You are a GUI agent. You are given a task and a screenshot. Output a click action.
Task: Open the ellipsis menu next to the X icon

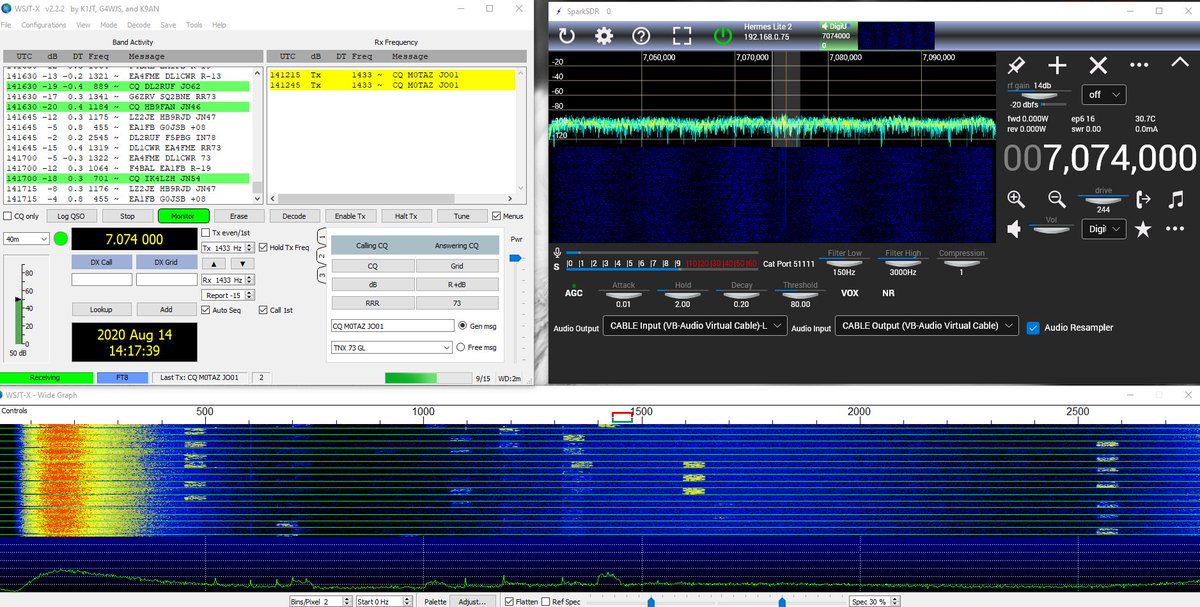tap(1139, 65)
